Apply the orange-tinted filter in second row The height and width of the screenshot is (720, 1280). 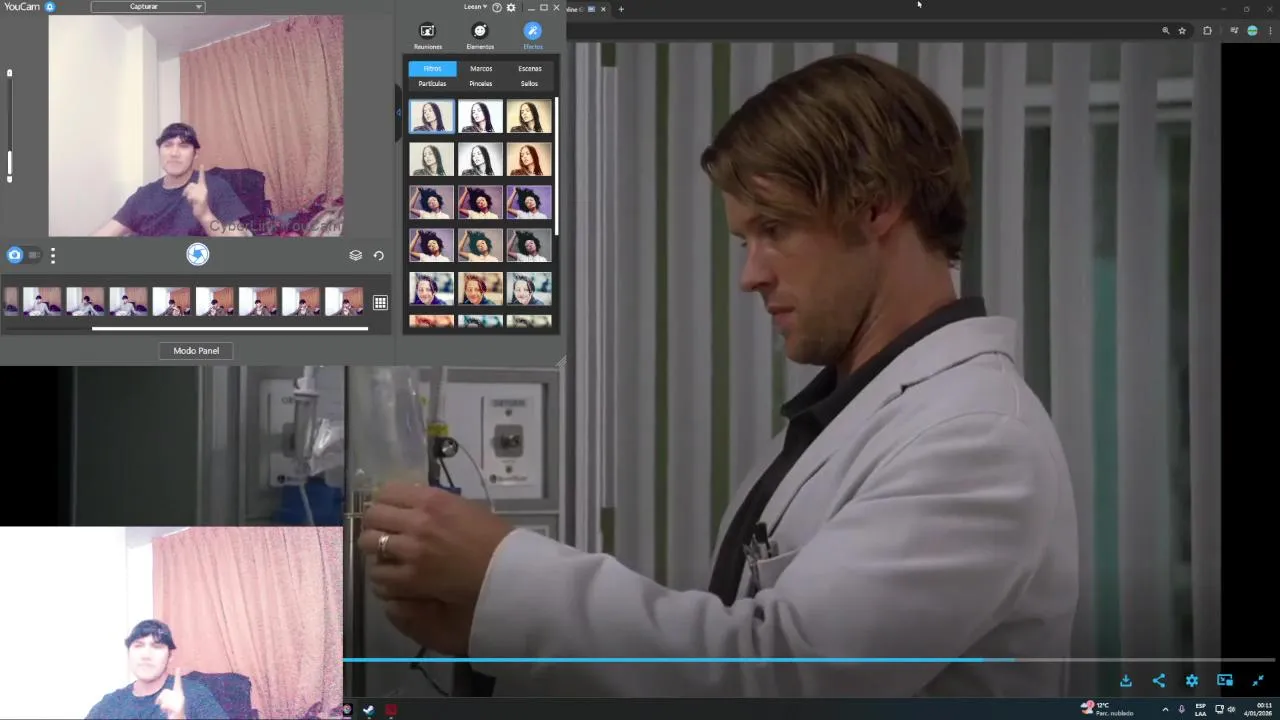pyautogui.click(x=529, y=159)
